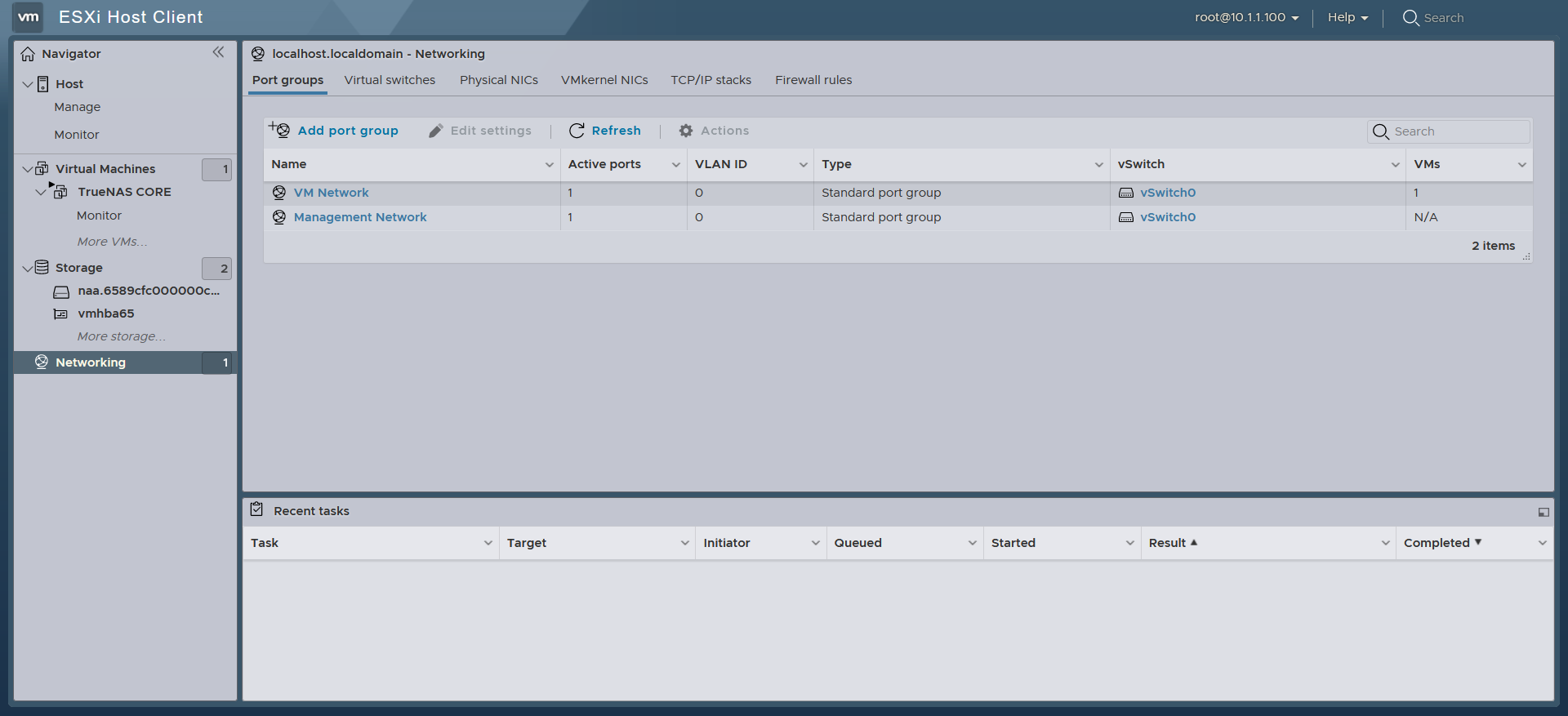Select Monitor under TrueNAS CORE
Viewport: 1568px width, 716px height.
[x=99, y=216]
